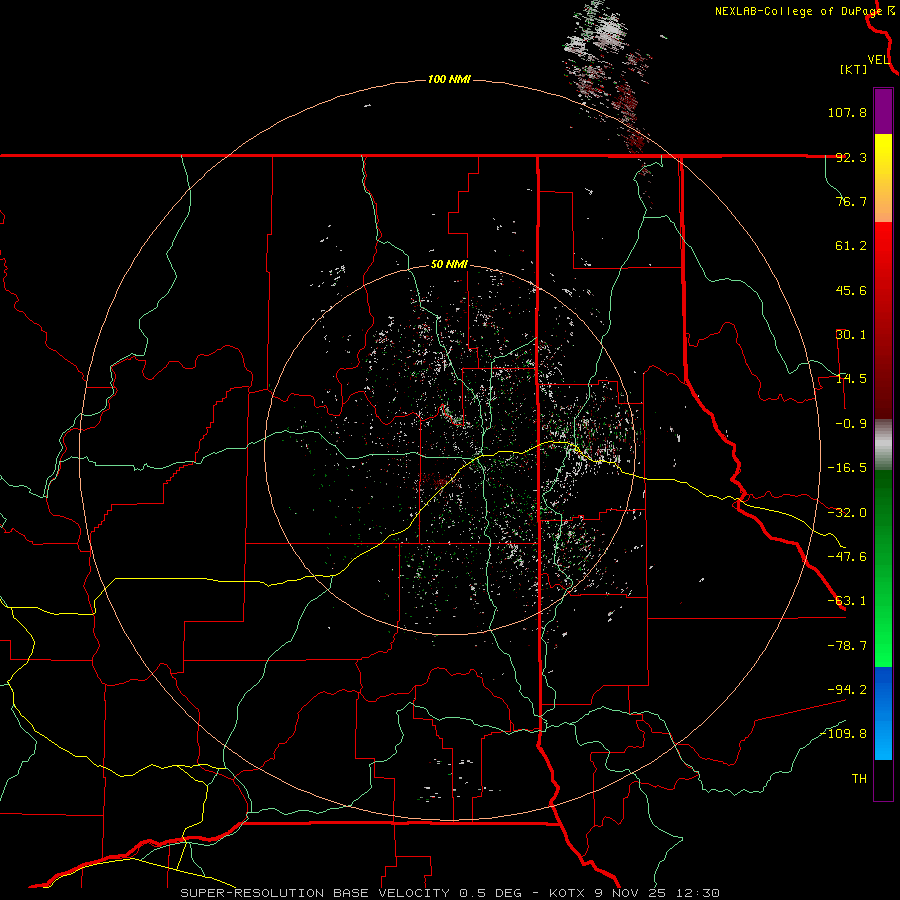The image size is (900, 900).
Task: Click the -16.5 velocity legend value
Action: 847,468
